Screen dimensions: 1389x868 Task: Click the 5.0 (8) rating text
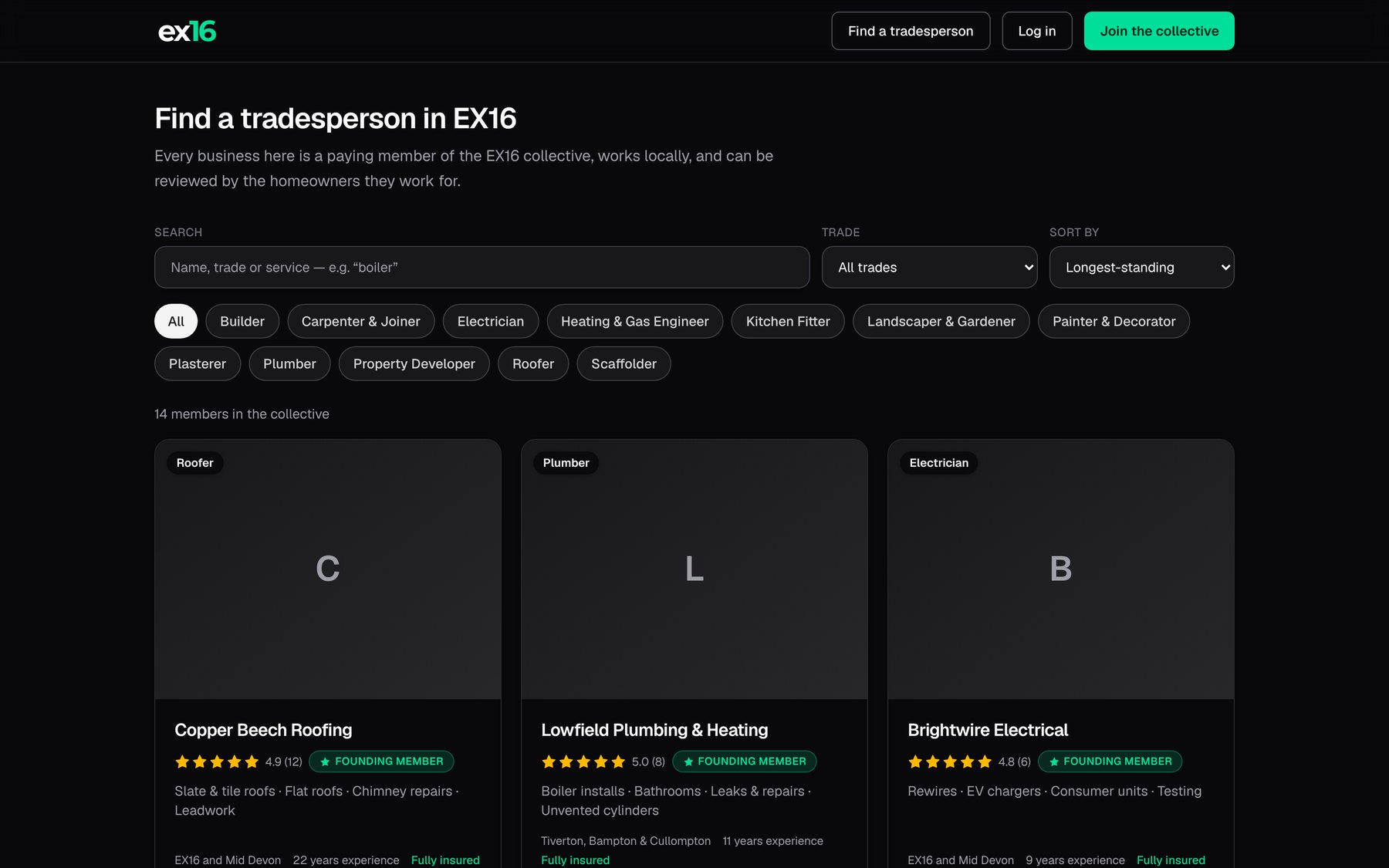pos(648,762)
